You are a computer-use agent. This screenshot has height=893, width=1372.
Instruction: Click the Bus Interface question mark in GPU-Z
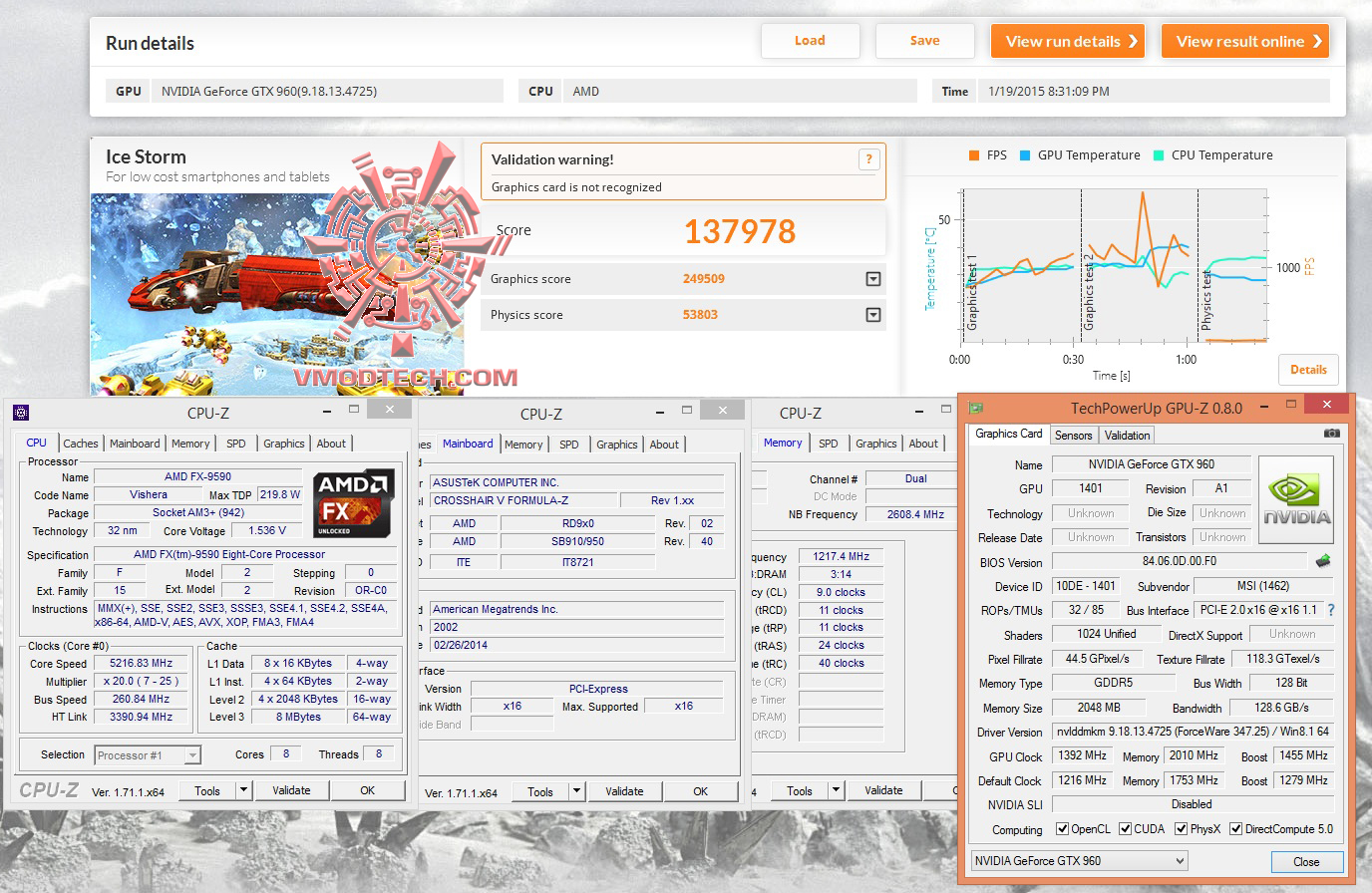click(1330, 610)
